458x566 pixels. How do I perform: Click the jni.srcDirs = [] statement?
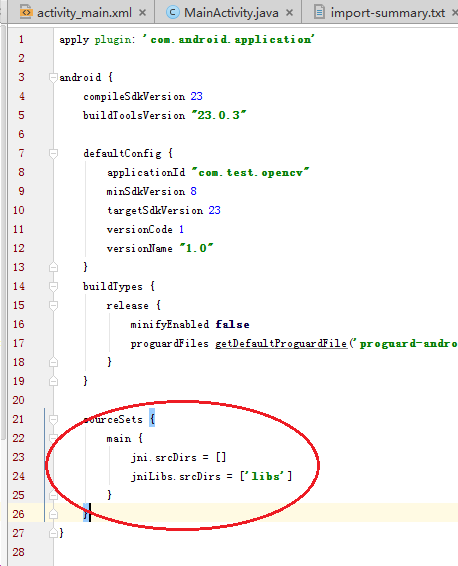(x=179, y=458)
